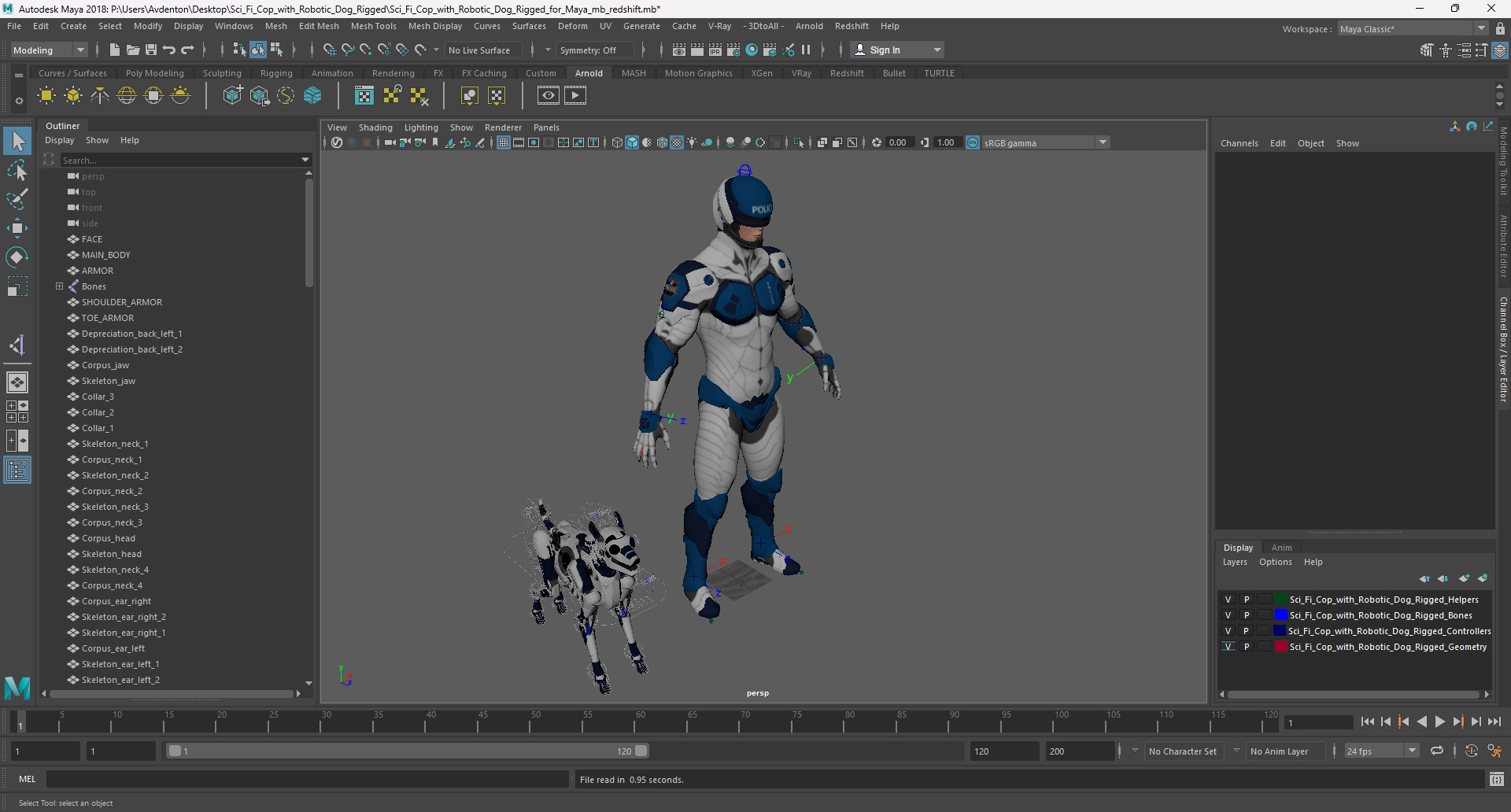Expand the Bones node in Outliner
Viewport: 1511px width, 812px height.
59,286
